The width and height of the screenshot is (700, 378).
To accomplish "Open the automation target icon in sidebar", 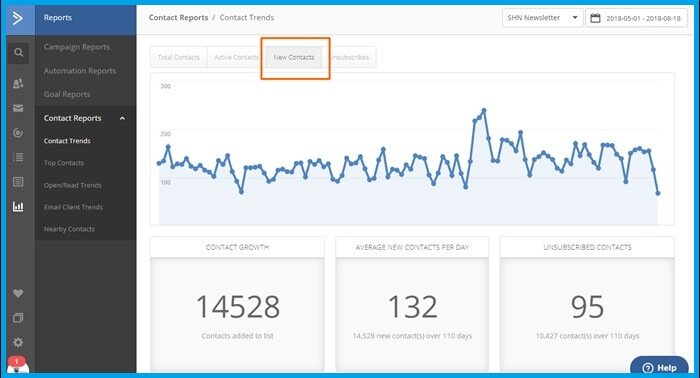I will 18,133.
